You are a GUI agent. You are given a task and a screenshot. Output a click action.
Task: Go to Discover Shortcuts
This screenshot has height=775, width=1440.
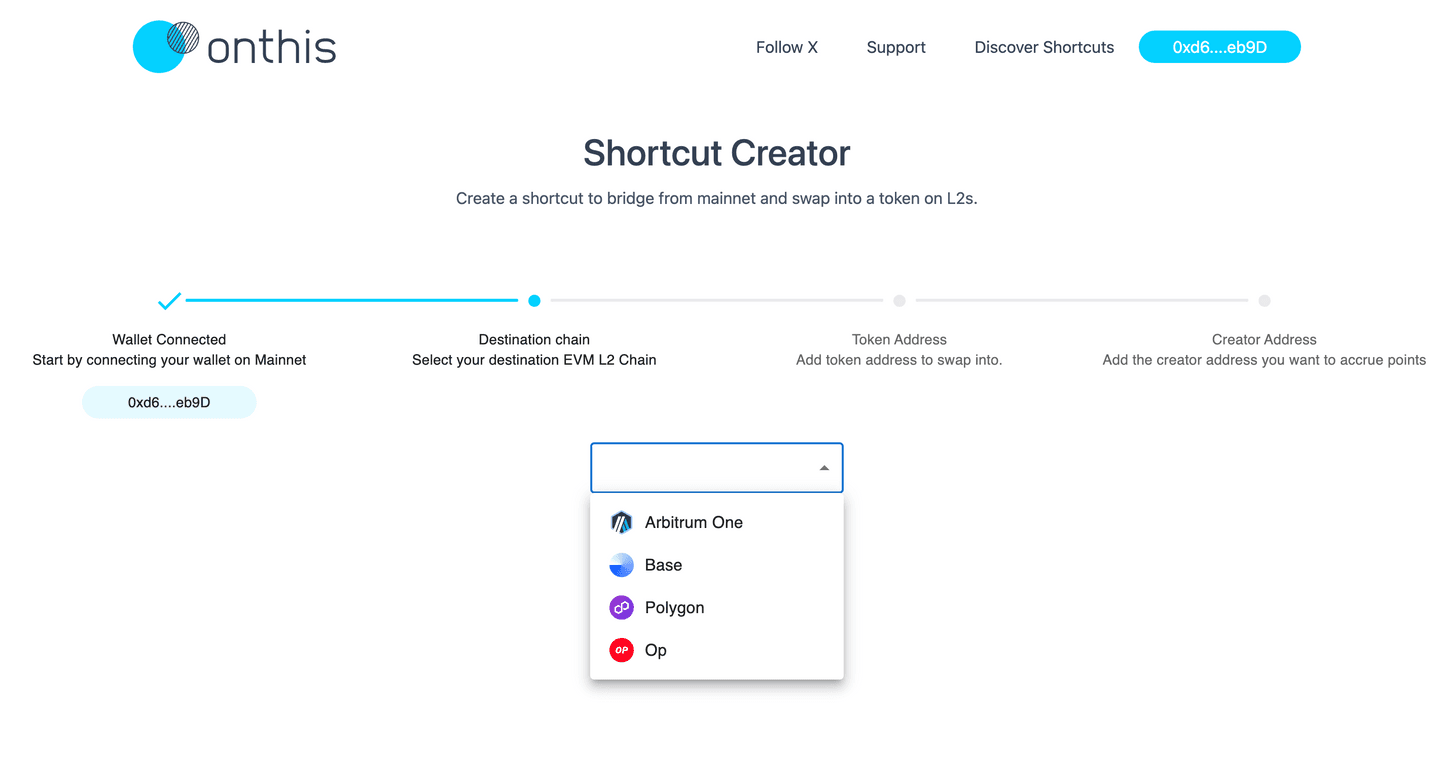click(1044, 47)
